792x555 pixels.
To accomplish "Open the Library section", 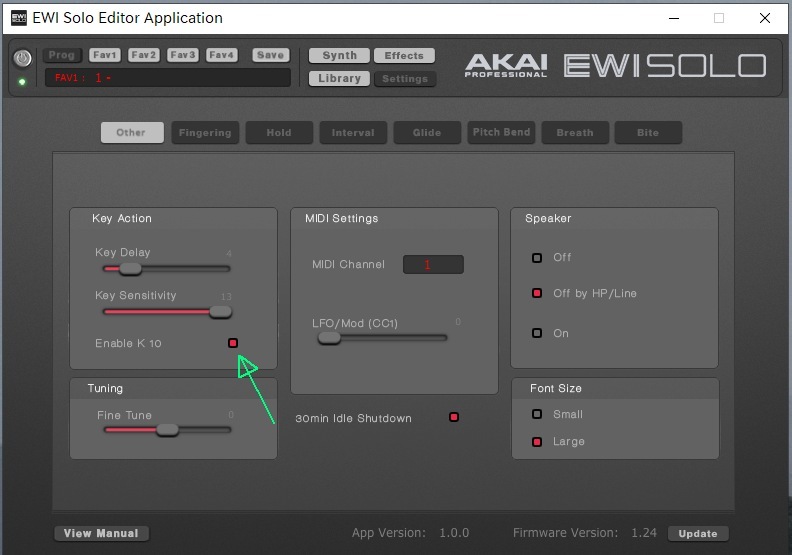I will [339, 78].
